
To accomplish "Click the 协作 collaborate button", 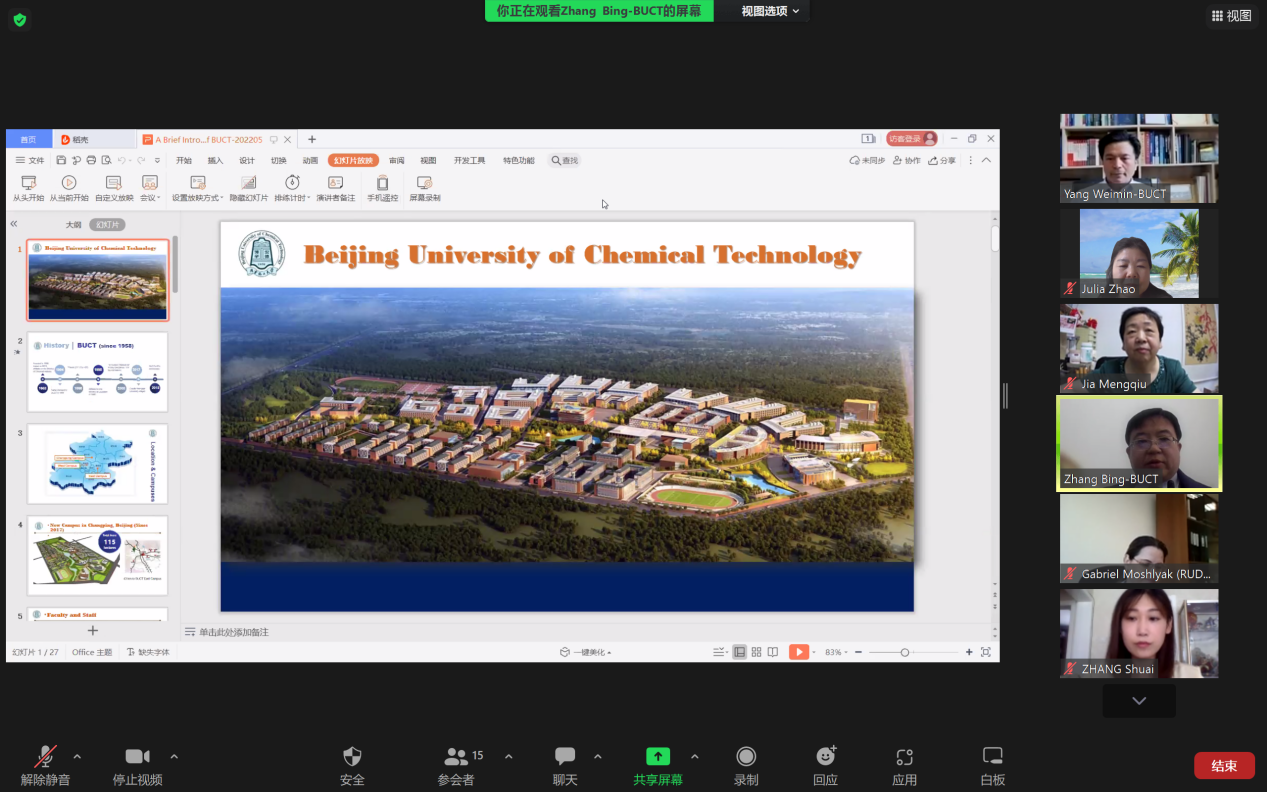I will pyautogui.click(x=907, y=160).
